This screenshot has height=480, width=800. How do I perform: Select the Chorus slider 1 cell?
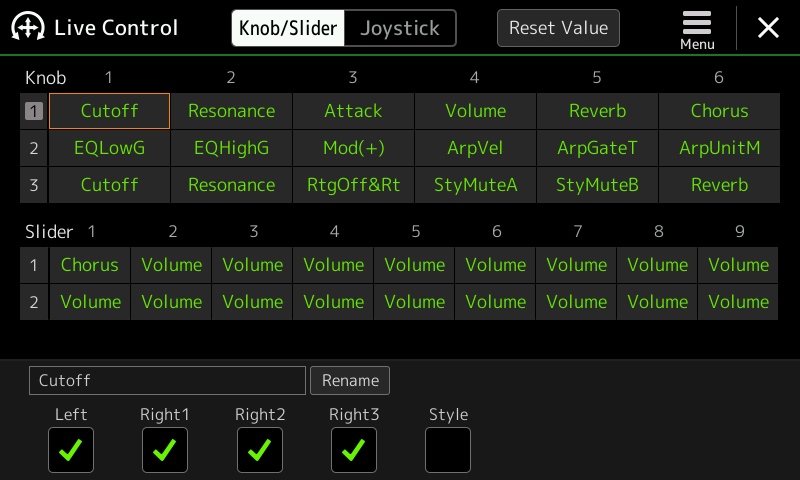point(90,265)
